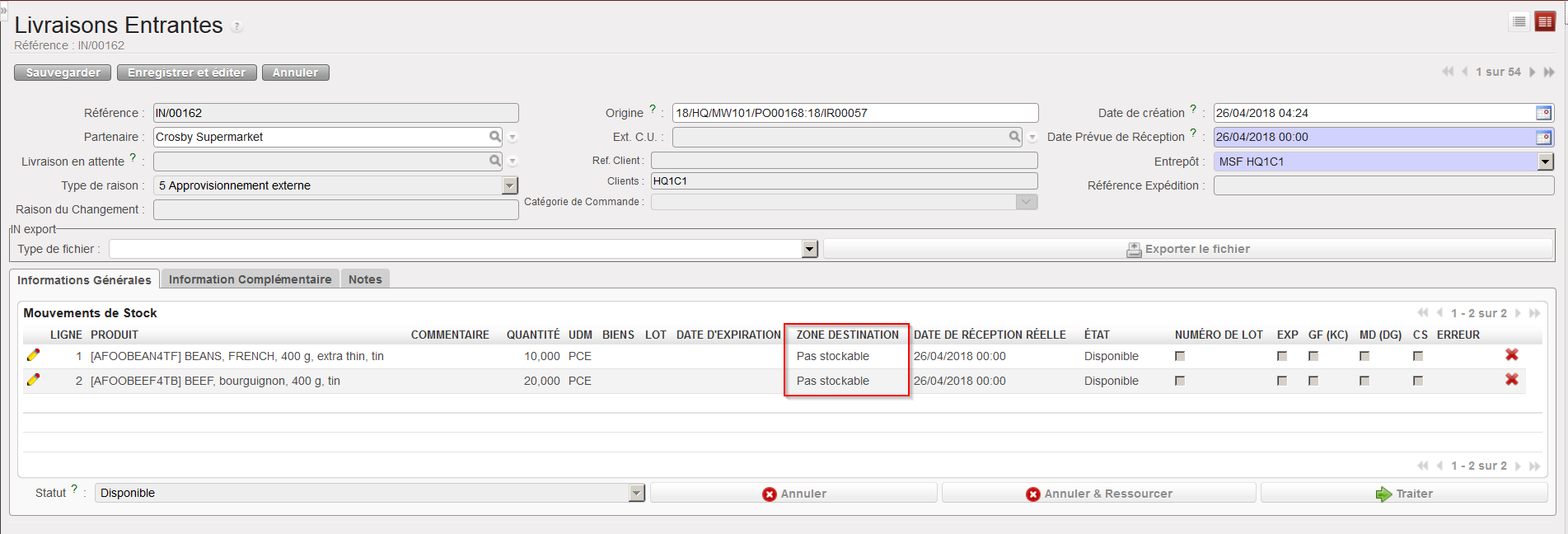Image resolution: width=1568 pixels, height=534 pixels.
Task: Open the Information Complémentaire tab
Action: [250, 279]
